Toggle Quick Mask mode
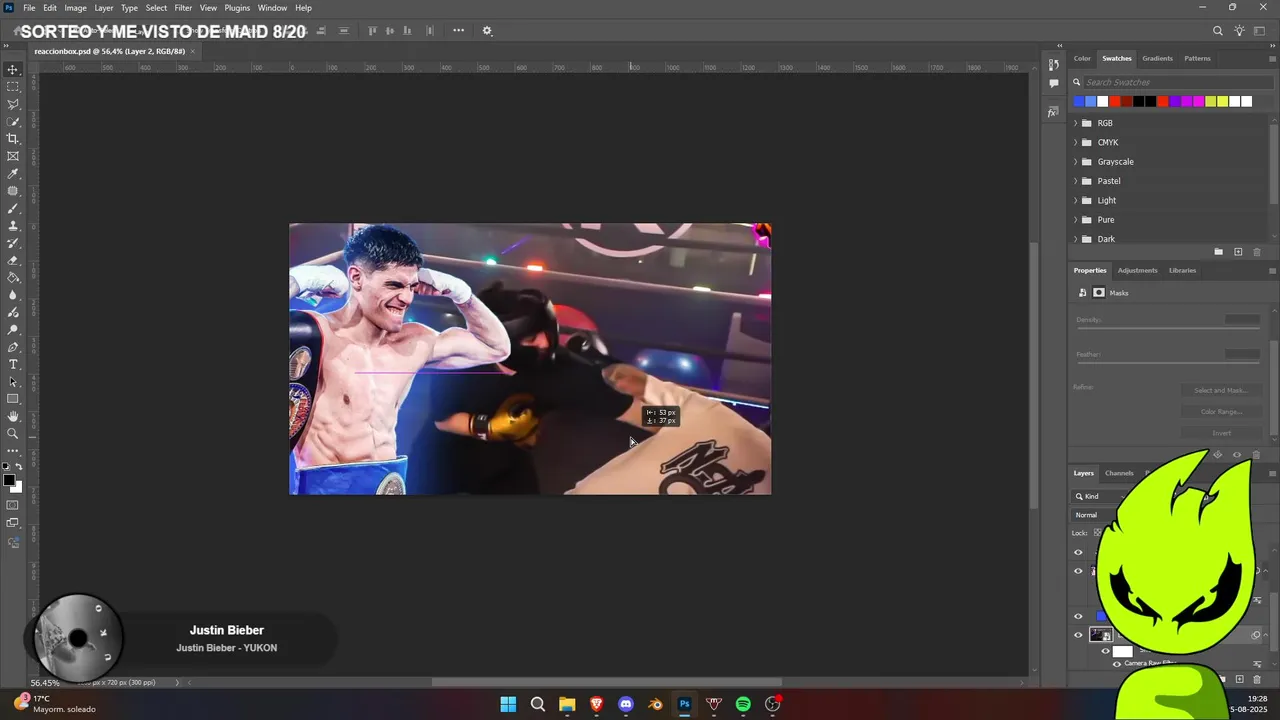1280x720 pixels. pos(13,505)
